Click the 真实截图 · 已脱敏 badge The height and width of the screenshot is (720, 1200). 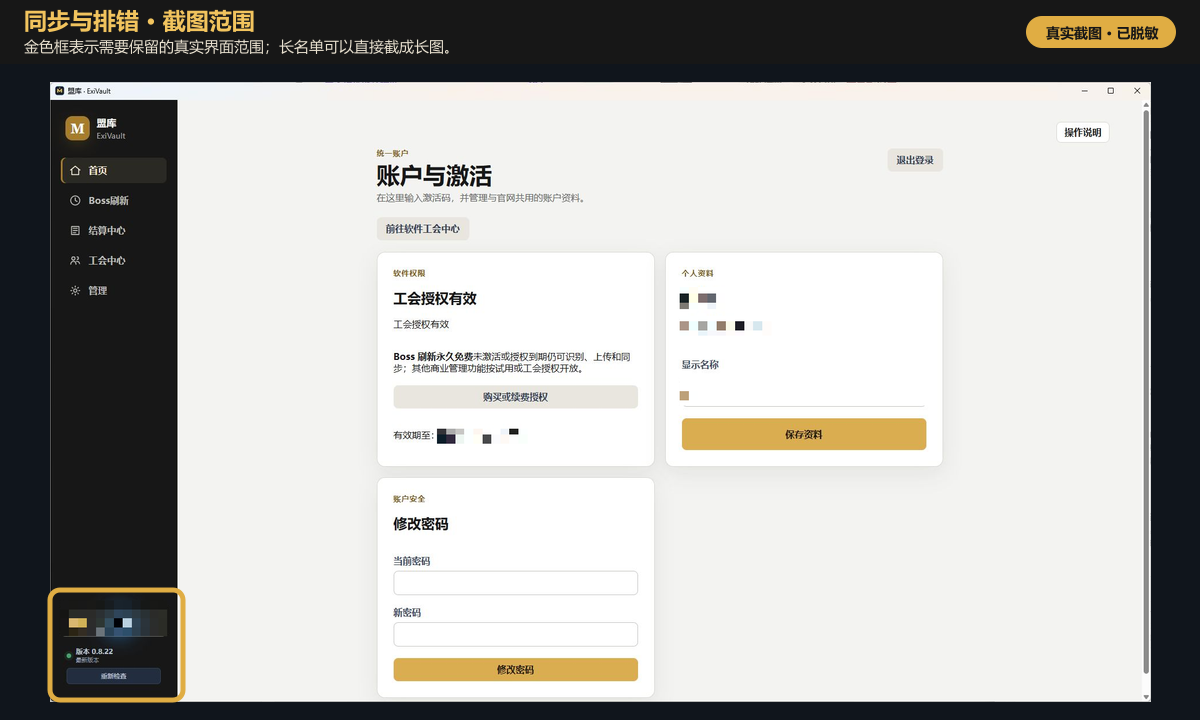pos(1101,33)
